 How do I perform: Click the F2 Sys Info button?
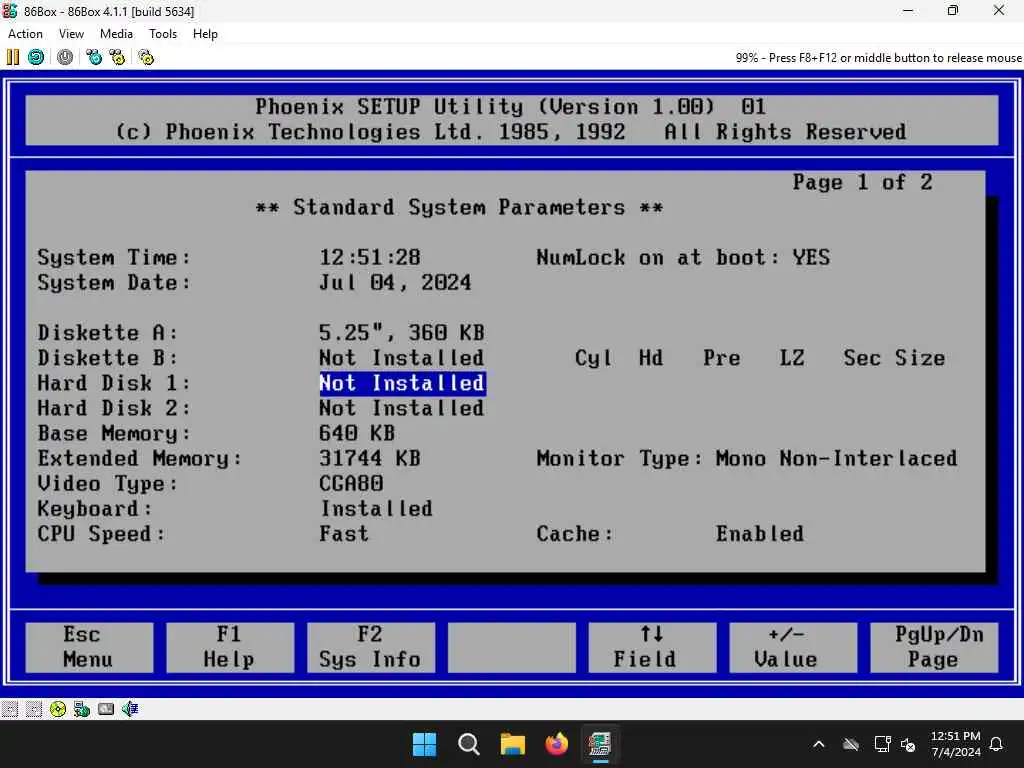[371, 647]
